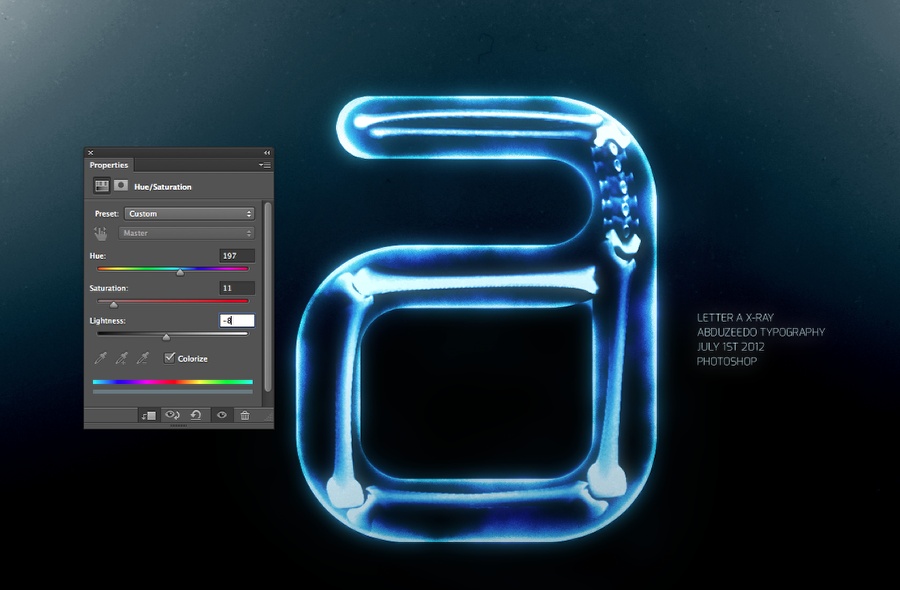Screen dimensions: 900x590
Task: Open the Master channel dropdown
Action: coord(186,233)
